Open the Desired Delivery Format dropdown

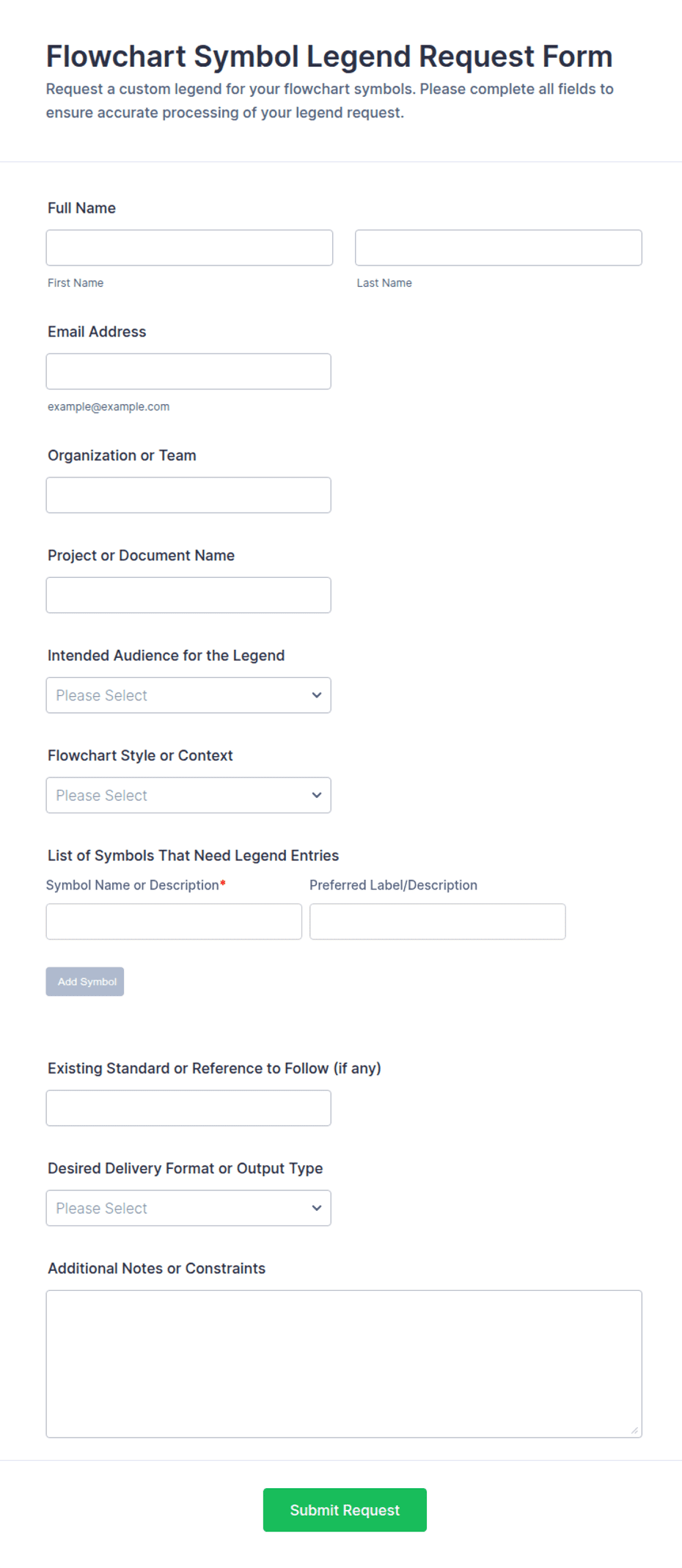pyautogui.click(x=188, y=1208)
